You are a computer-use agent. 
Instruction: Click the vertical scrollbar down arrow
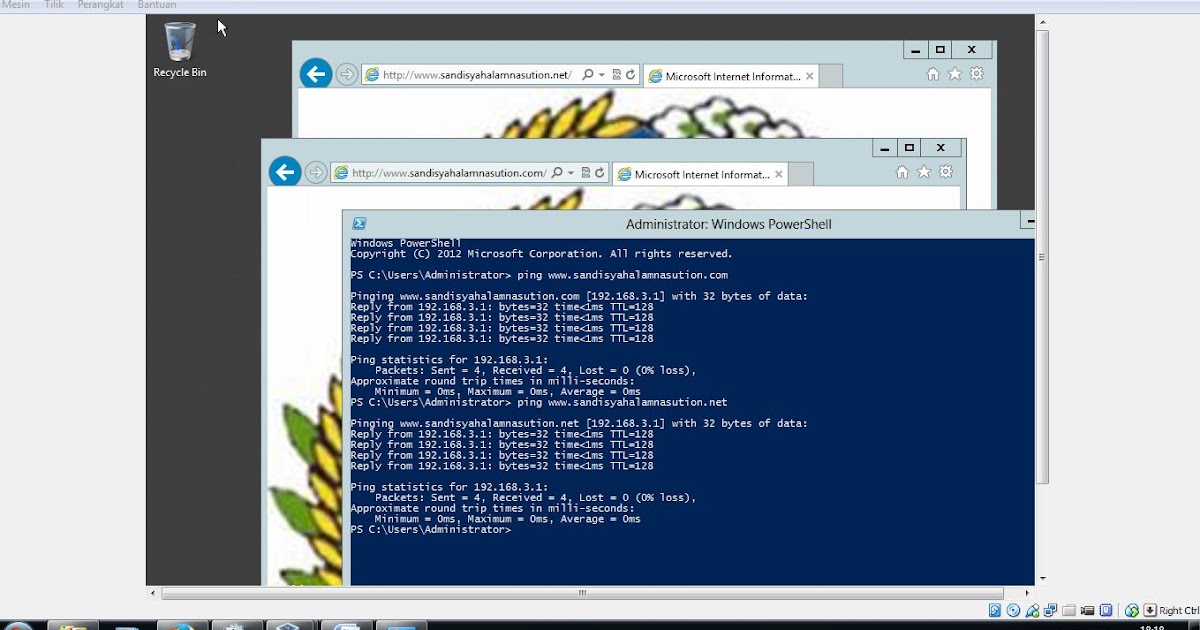coord(1043,578)
